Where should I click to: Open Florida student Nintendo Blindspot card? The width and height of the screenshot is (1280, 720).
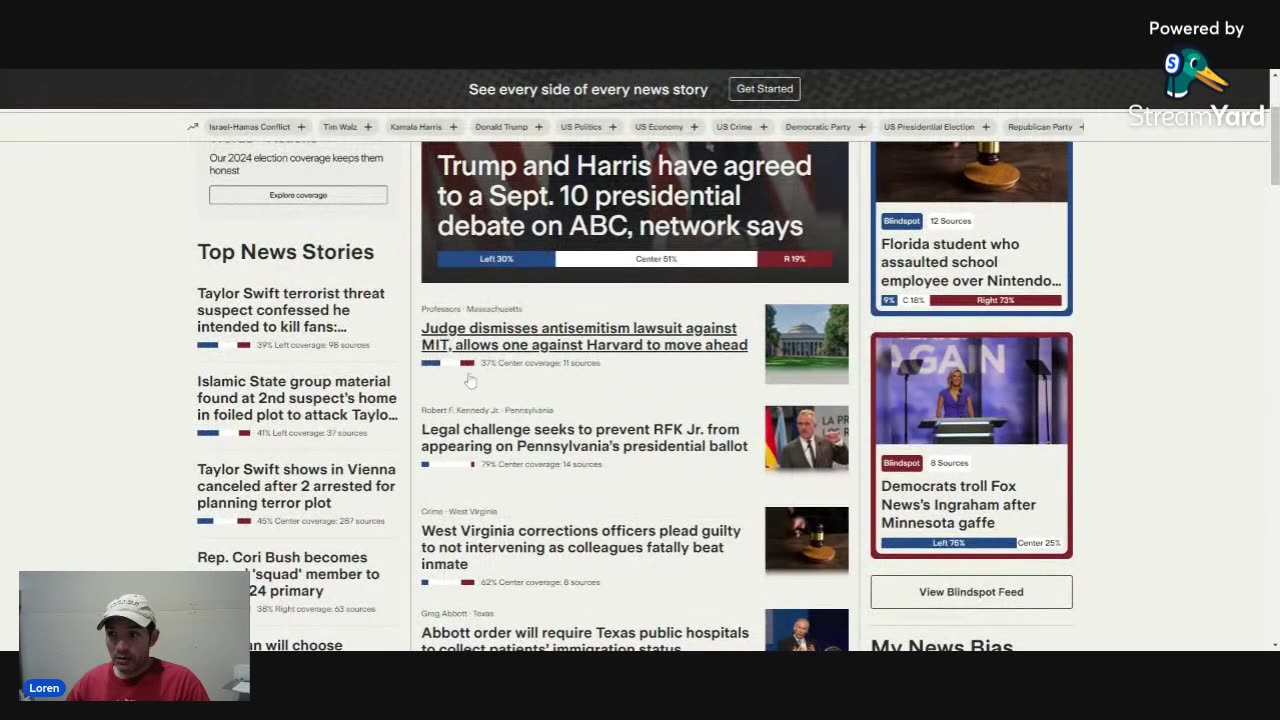pos(970,262)
